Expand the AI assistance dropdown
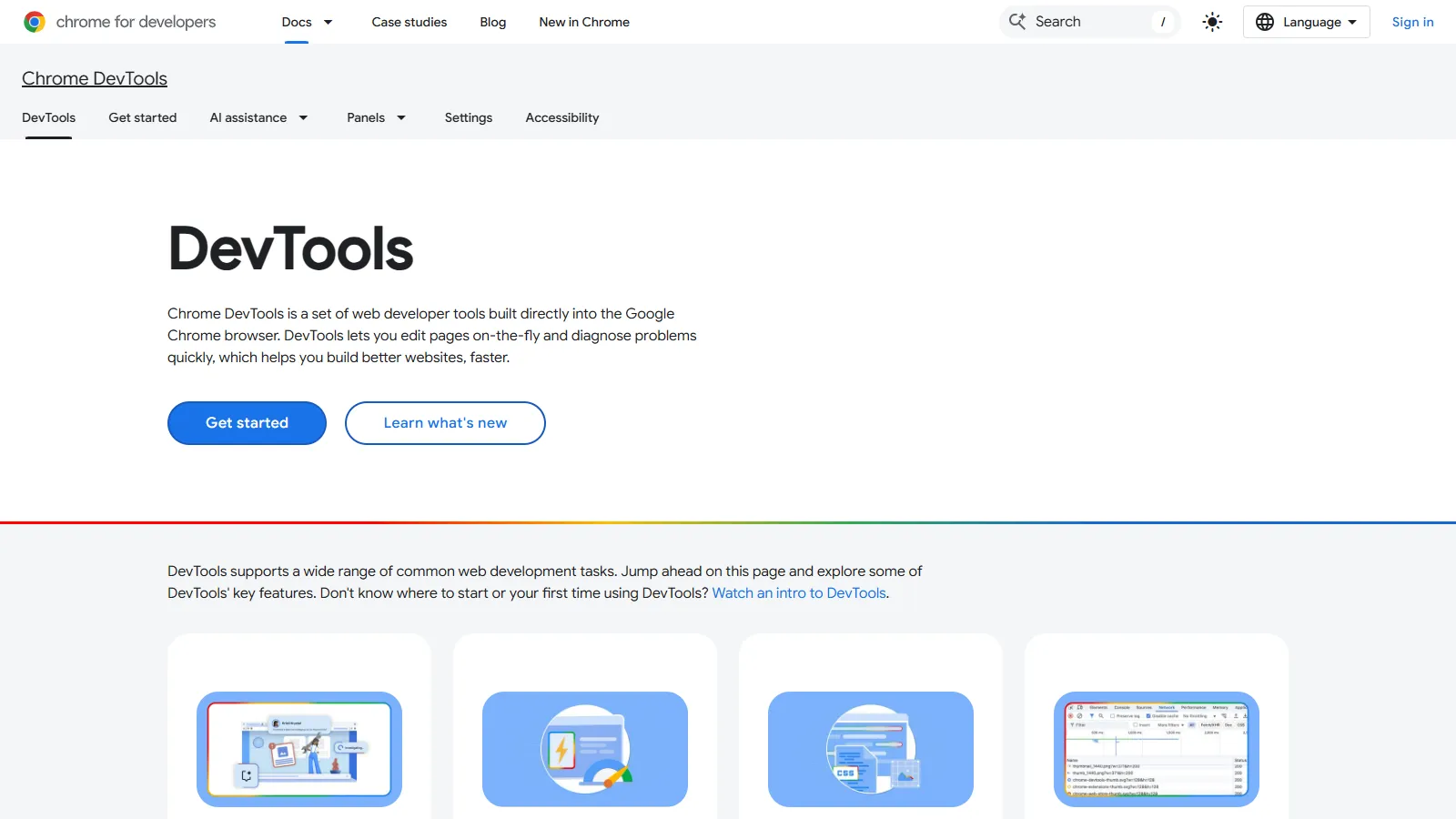This screenshot has width=1456, height=819. tap(259, 117)
